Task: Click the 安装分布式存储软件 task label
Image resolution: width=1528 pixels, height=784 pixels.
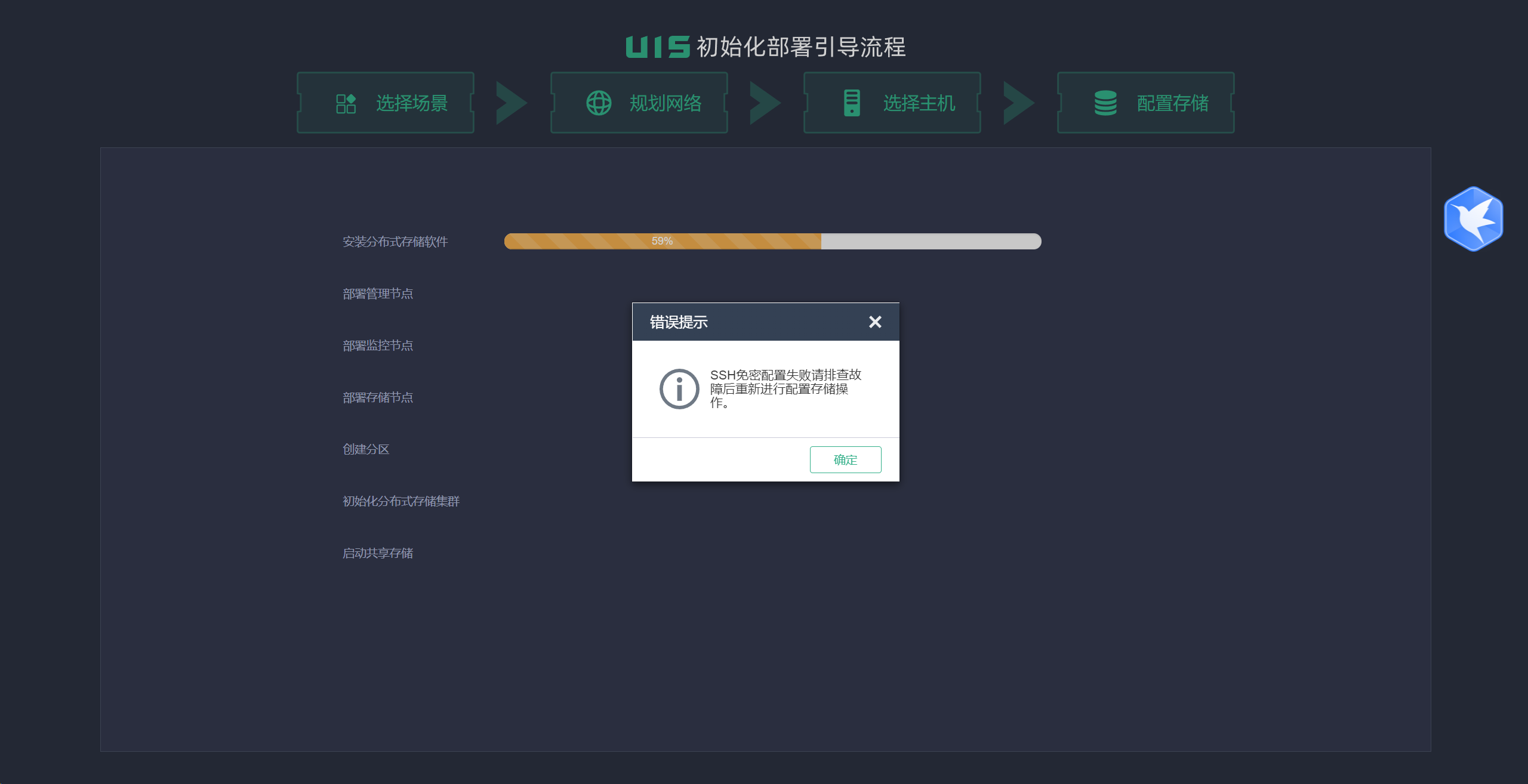Action: click(395, 242)
